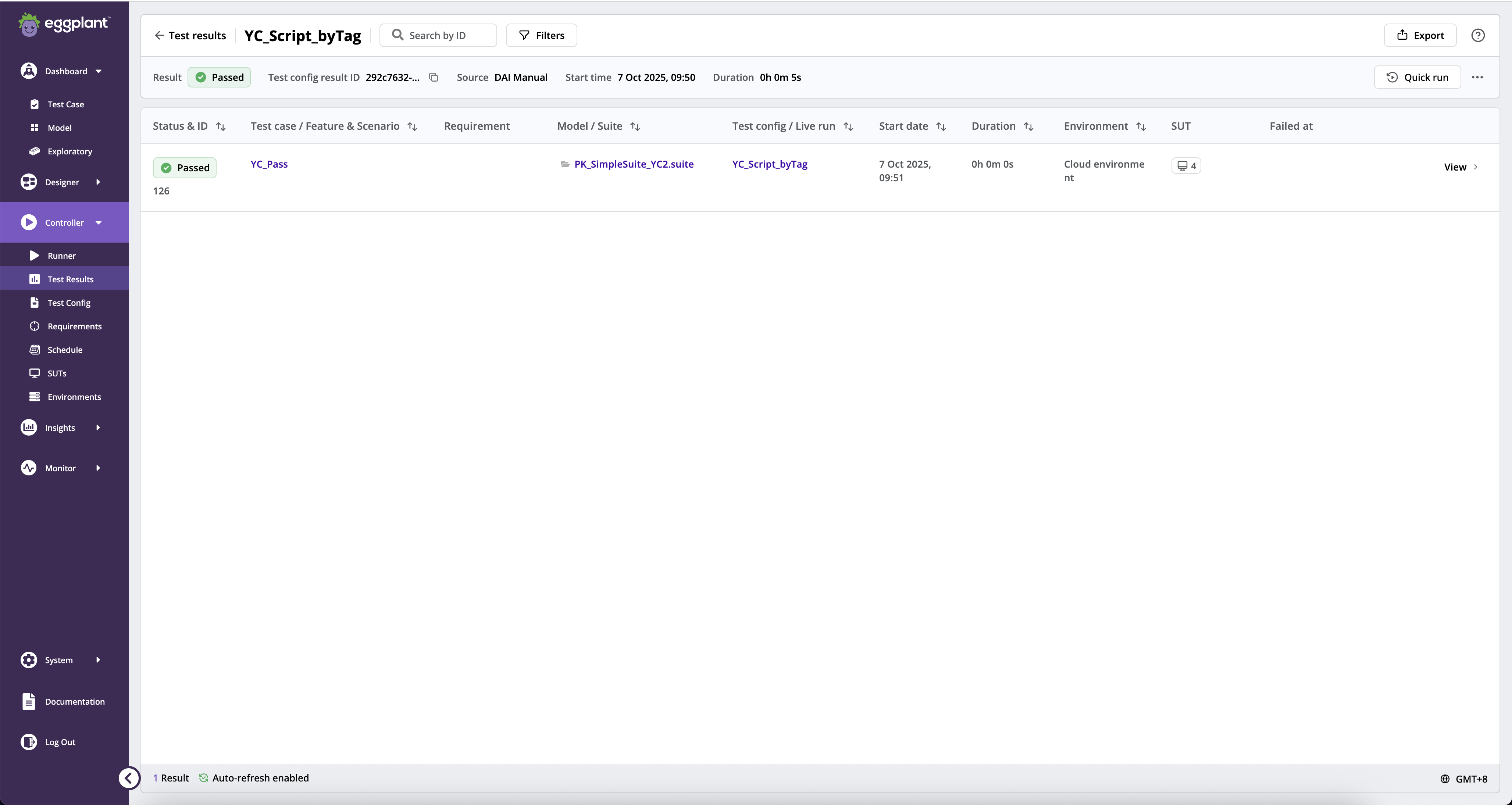Expand the Designer menu
This screenshot has height=805, width=1512.
(x=62, y=182)
